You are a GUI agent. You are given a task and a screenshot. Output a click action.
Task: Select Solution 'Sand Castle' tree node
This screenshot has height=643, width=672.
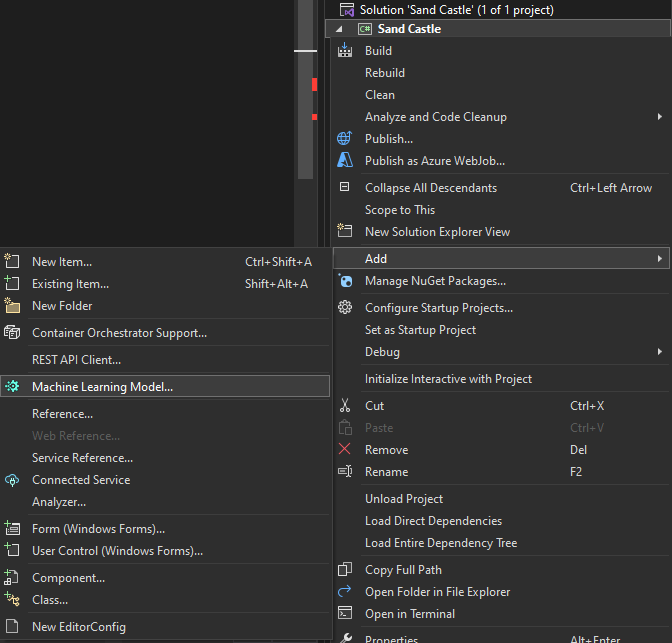498,9
